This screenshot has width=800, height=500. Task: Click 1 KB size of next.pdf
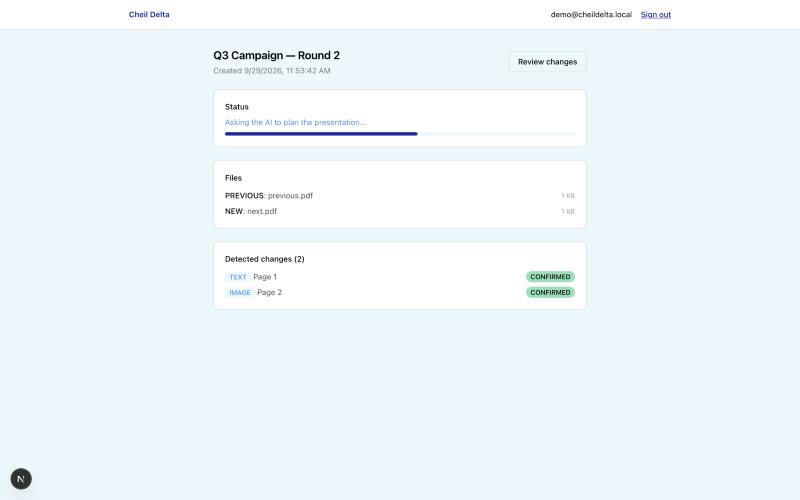click(x=568, y=211)
